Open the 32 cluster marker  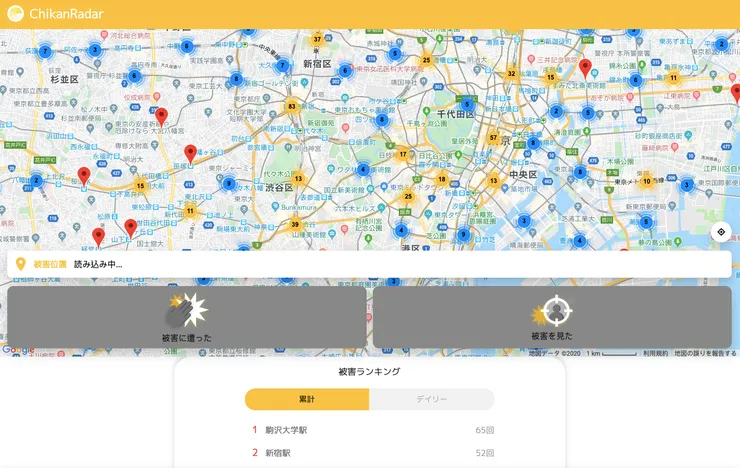[x=512, y=74]
